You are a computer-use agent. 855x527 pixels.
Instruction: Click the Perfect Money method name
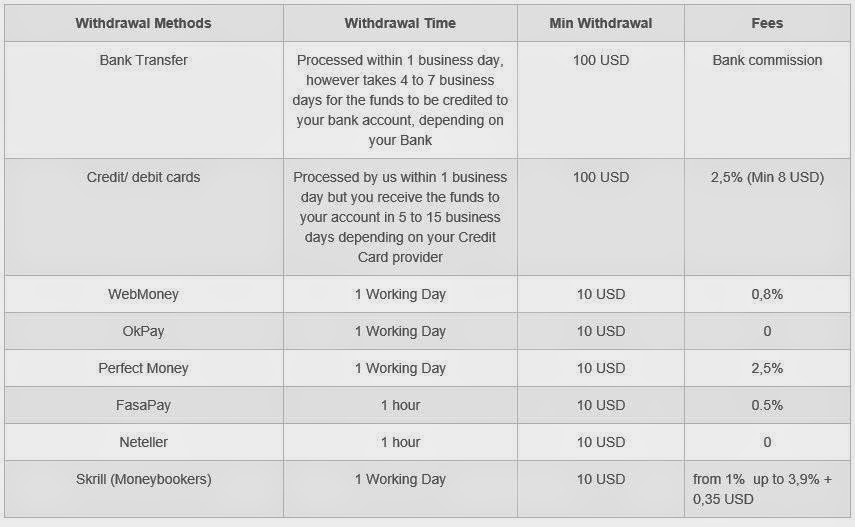tap(143, 368)
